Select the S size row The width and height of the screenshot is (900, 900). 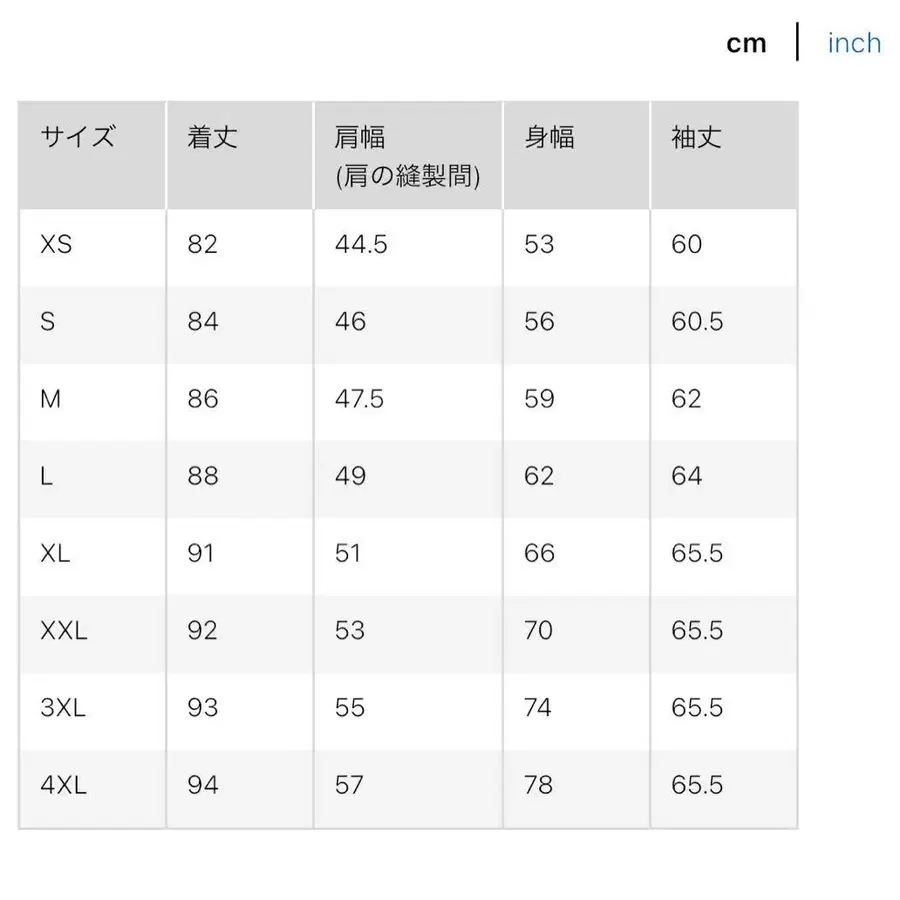point(46,322)
